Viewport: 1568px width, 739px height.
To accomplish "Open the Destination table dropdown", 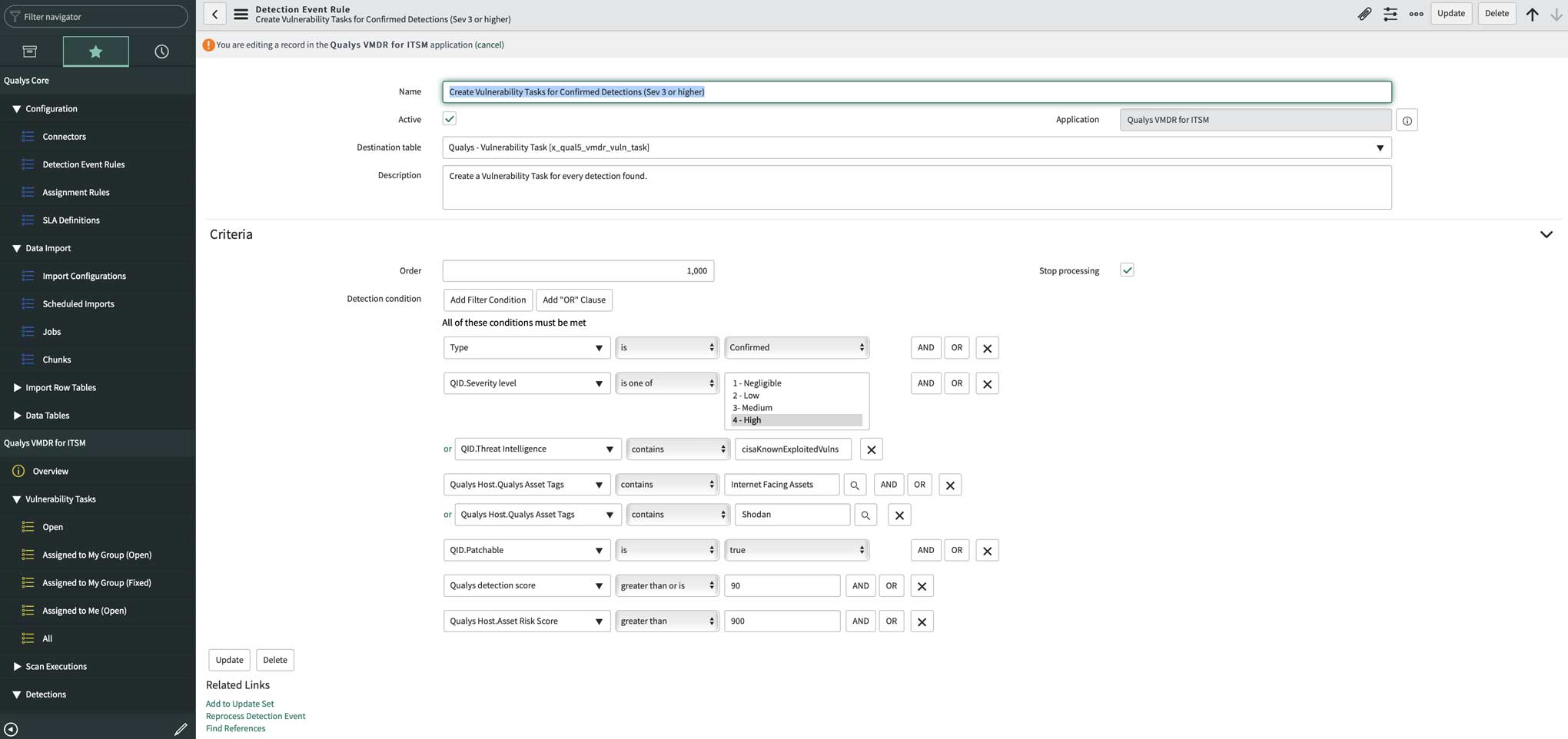I will click(x=916, y=147).
